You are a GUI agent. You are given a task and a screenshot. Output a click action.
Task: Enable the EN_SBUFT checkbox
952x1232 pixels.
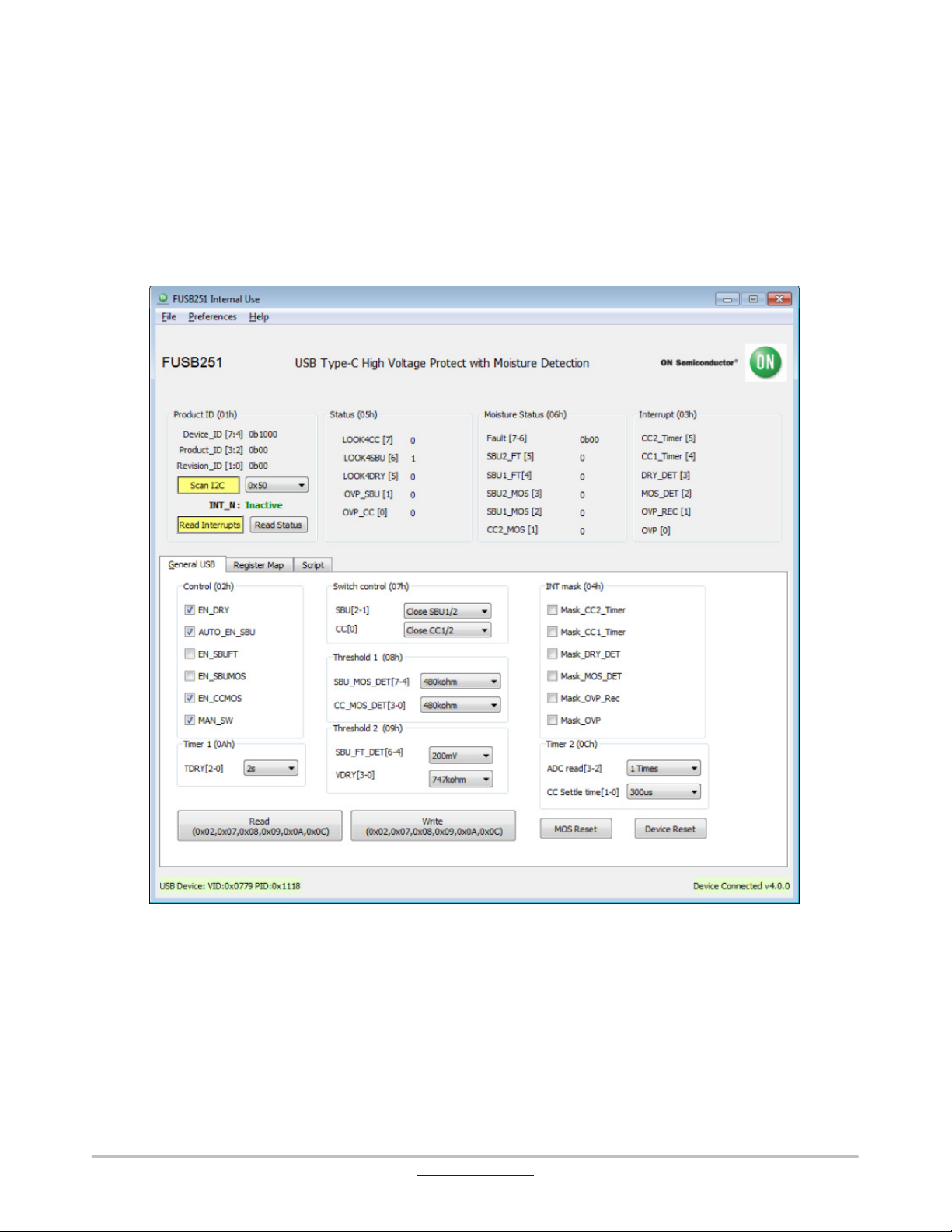190,654
